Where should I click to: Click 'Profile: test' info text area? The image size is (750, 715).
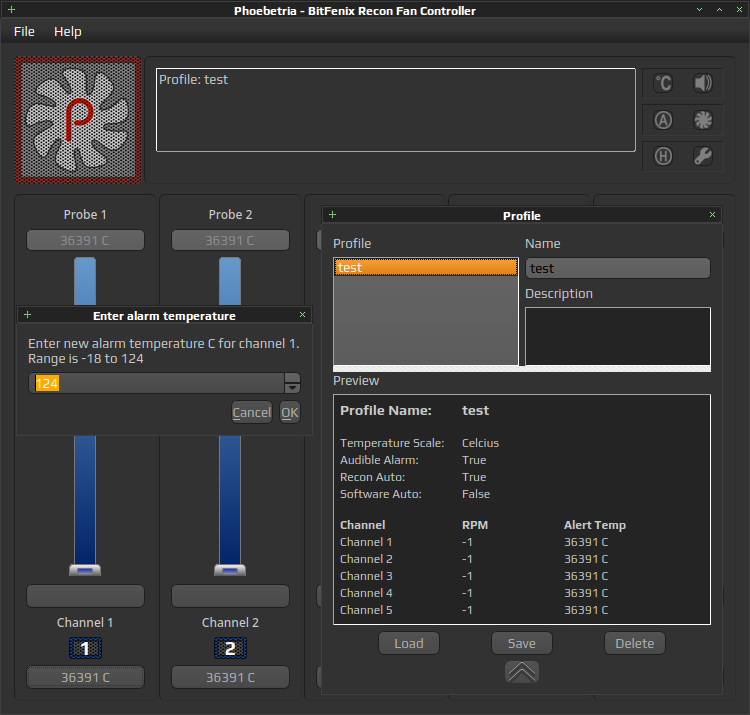pos(396,110)
